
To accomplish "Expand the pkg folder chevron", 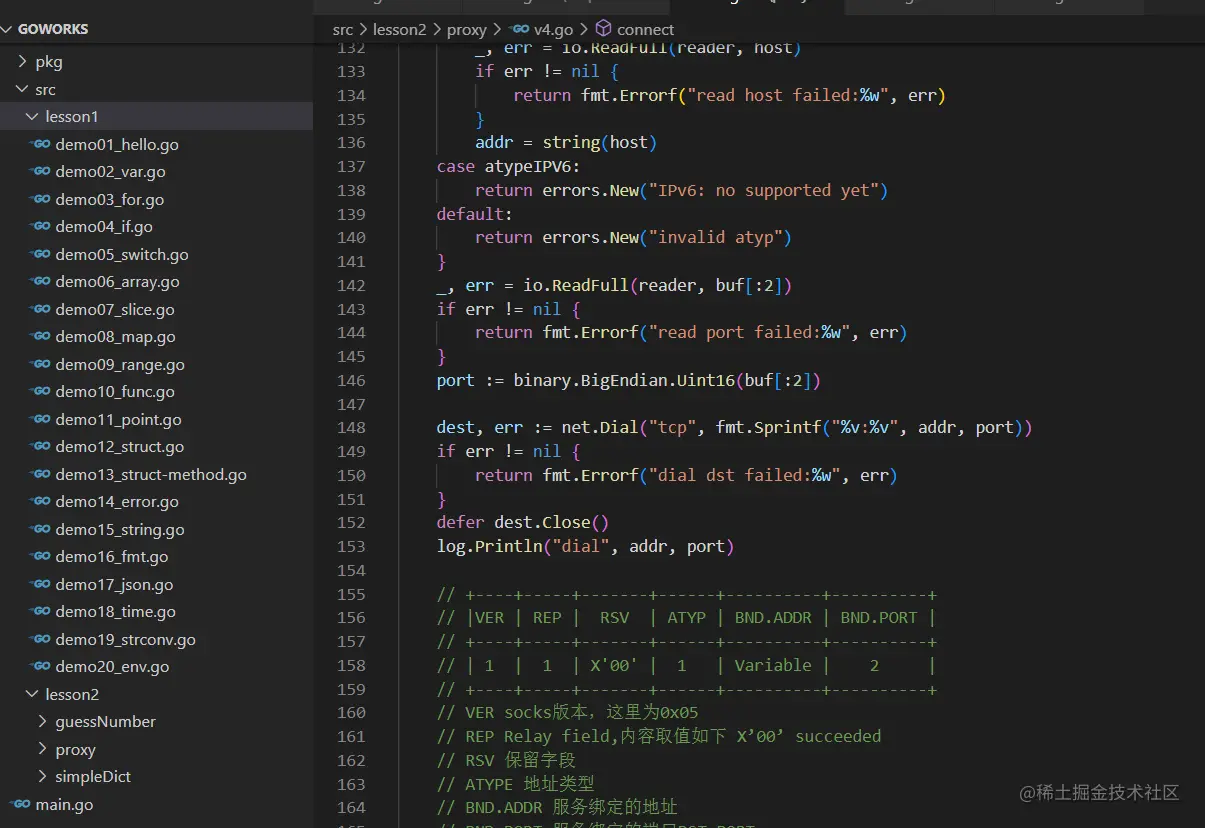I will (x=22, y=62).
